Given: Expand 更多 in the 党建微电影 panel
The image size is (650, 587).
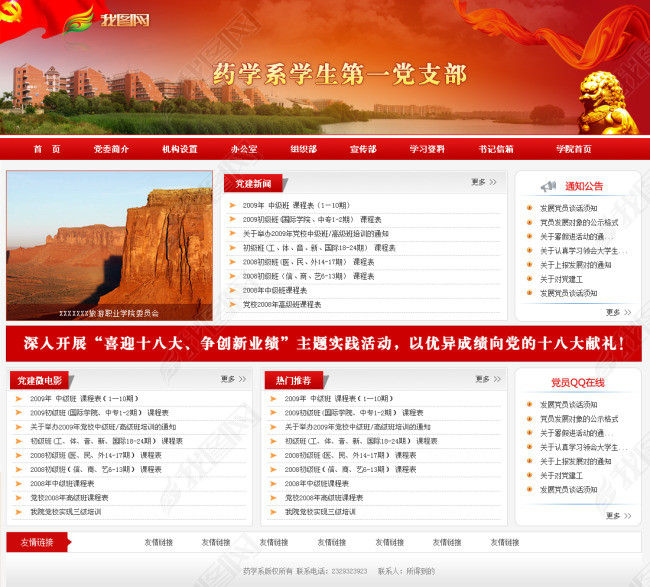Looking at the screenshot, I should pos(232,379).
